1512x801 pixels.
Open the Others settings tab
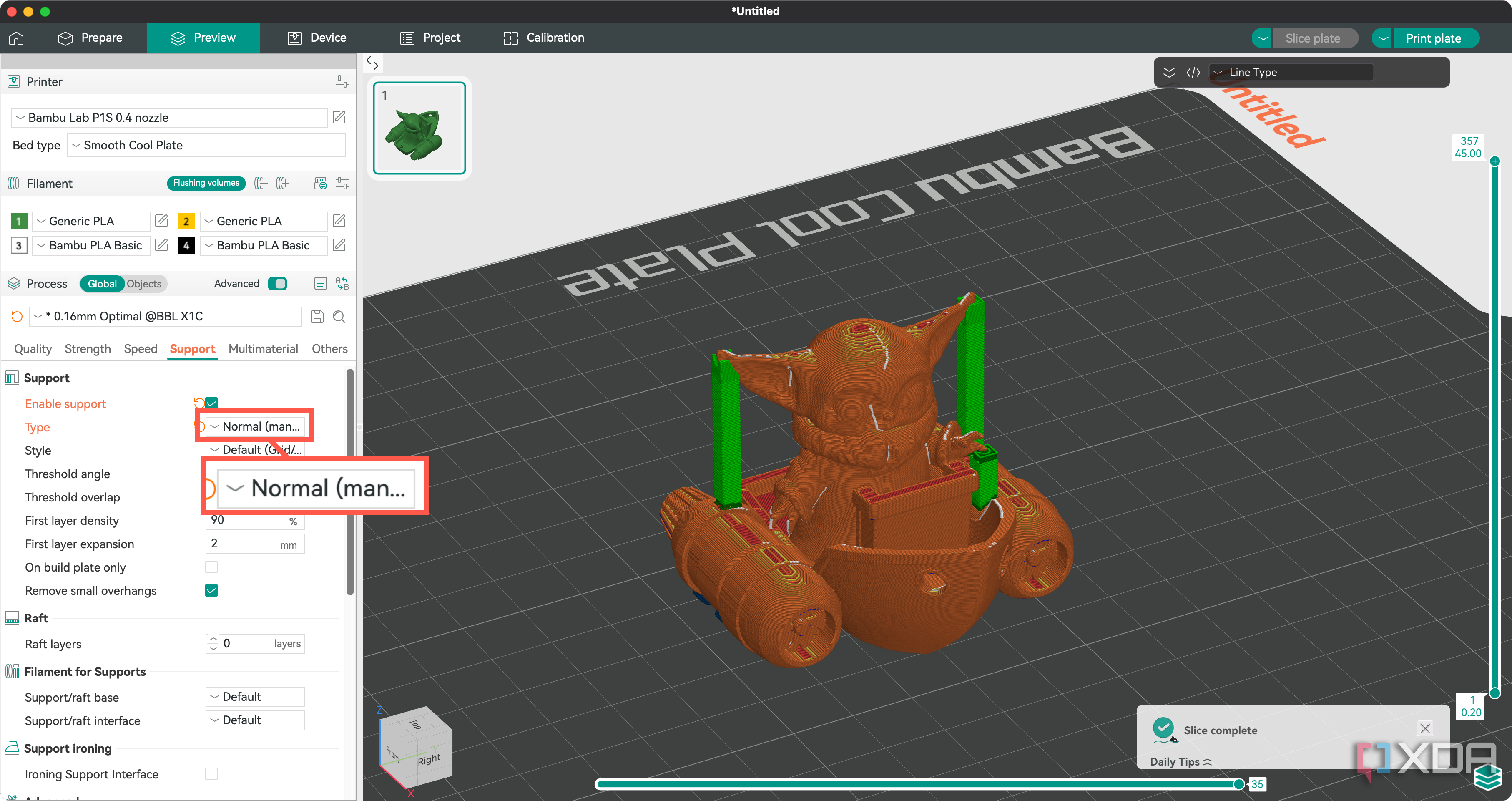[x=329, y=349]
